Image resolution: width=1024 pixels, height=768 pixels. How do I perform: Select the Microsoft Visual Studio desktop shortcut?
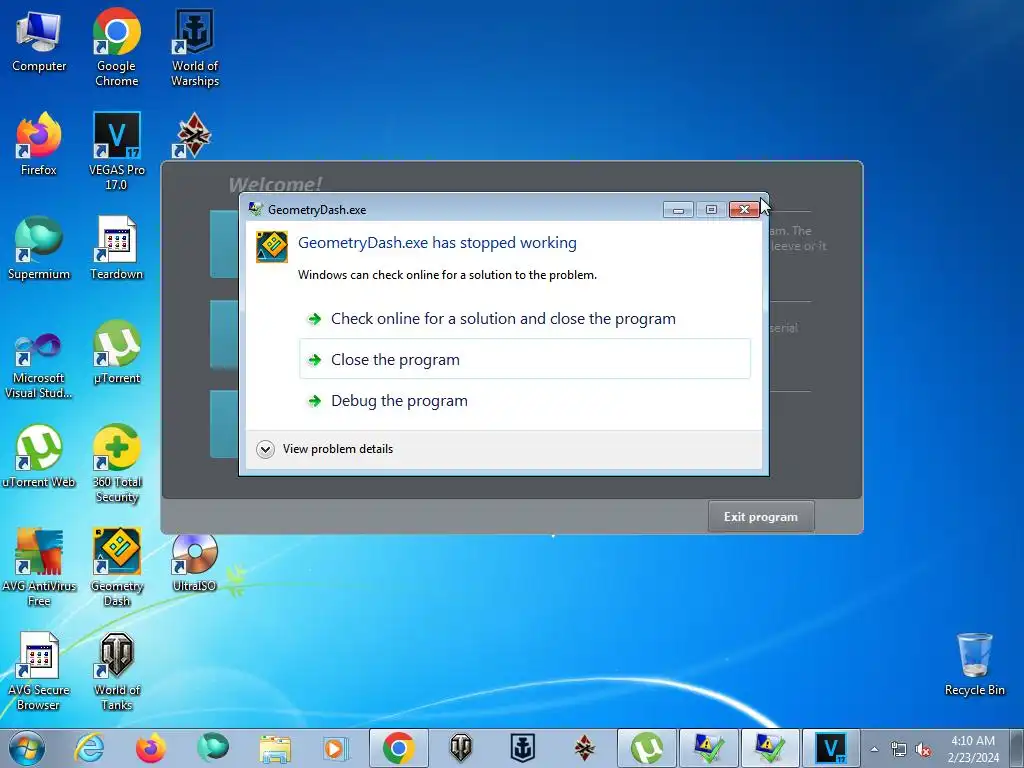click(x=39, y=366)
